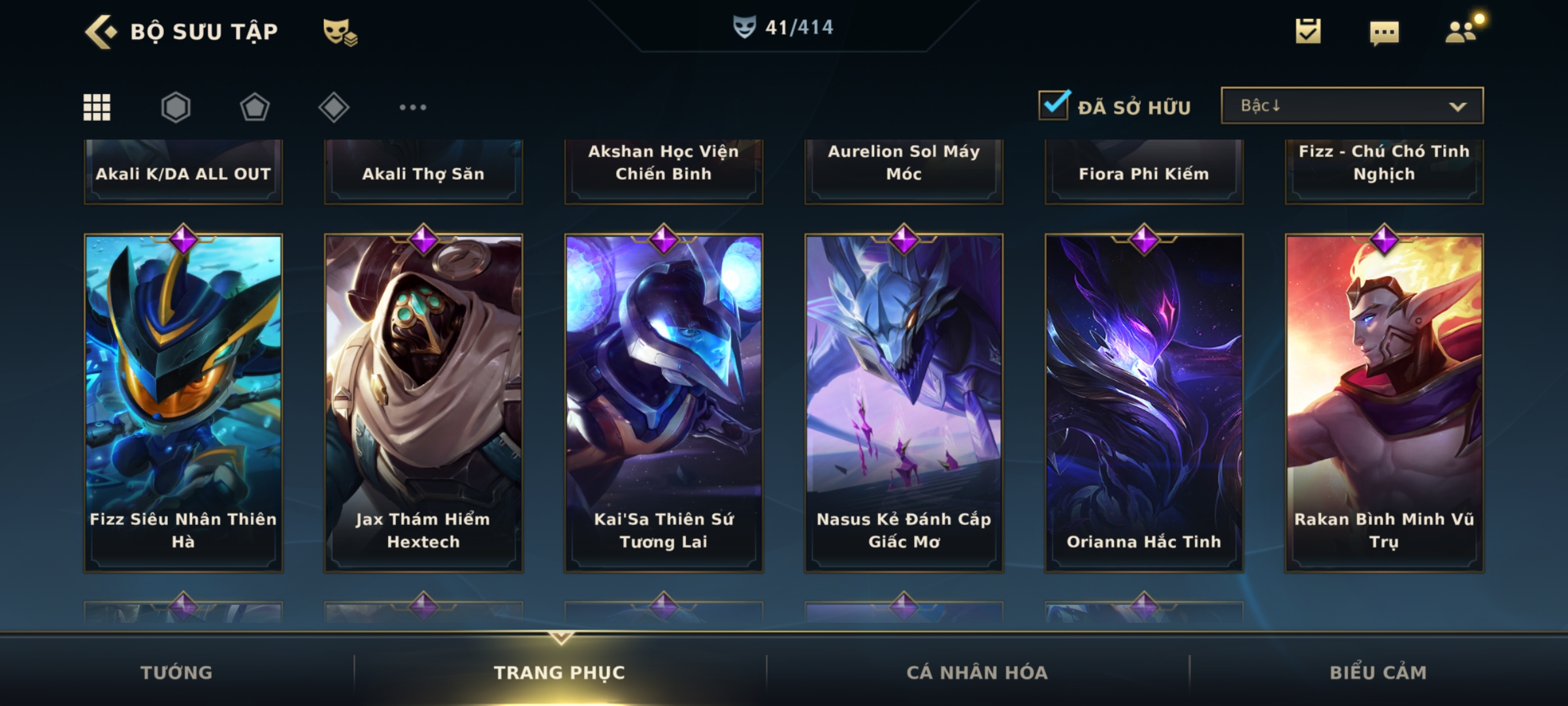Viewport: 1568px width, 706px height.
Task: Open the skin shop mask-and-coins icon
Action: pos(340,32)
